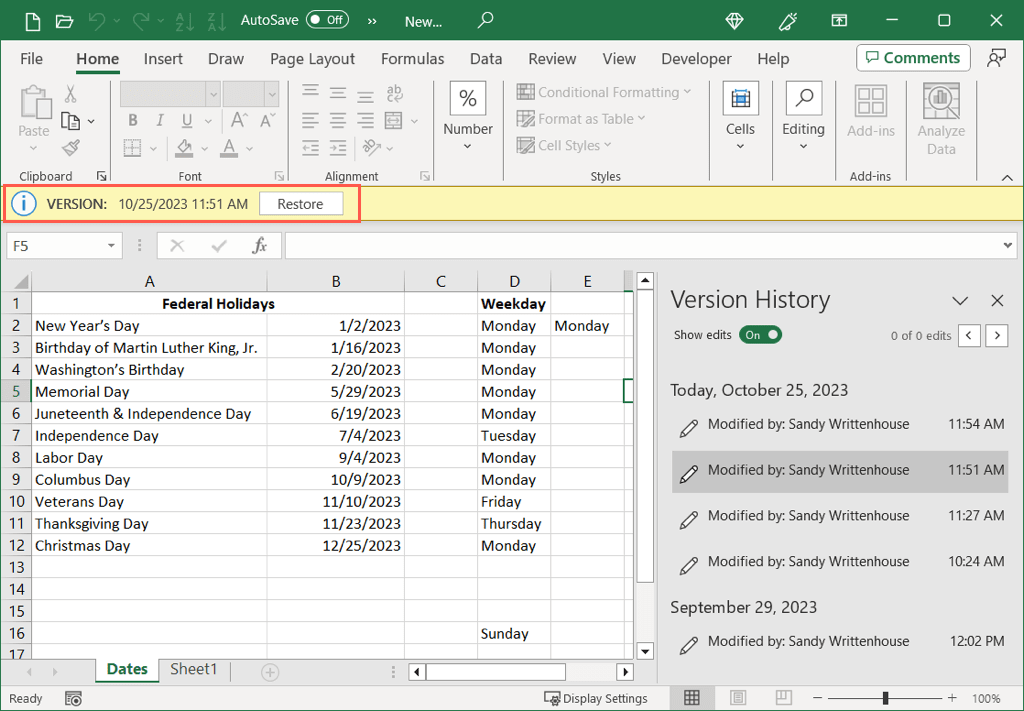Open the Editing search icon
This screenshot has height=711, width=1024.
point(803,99)
